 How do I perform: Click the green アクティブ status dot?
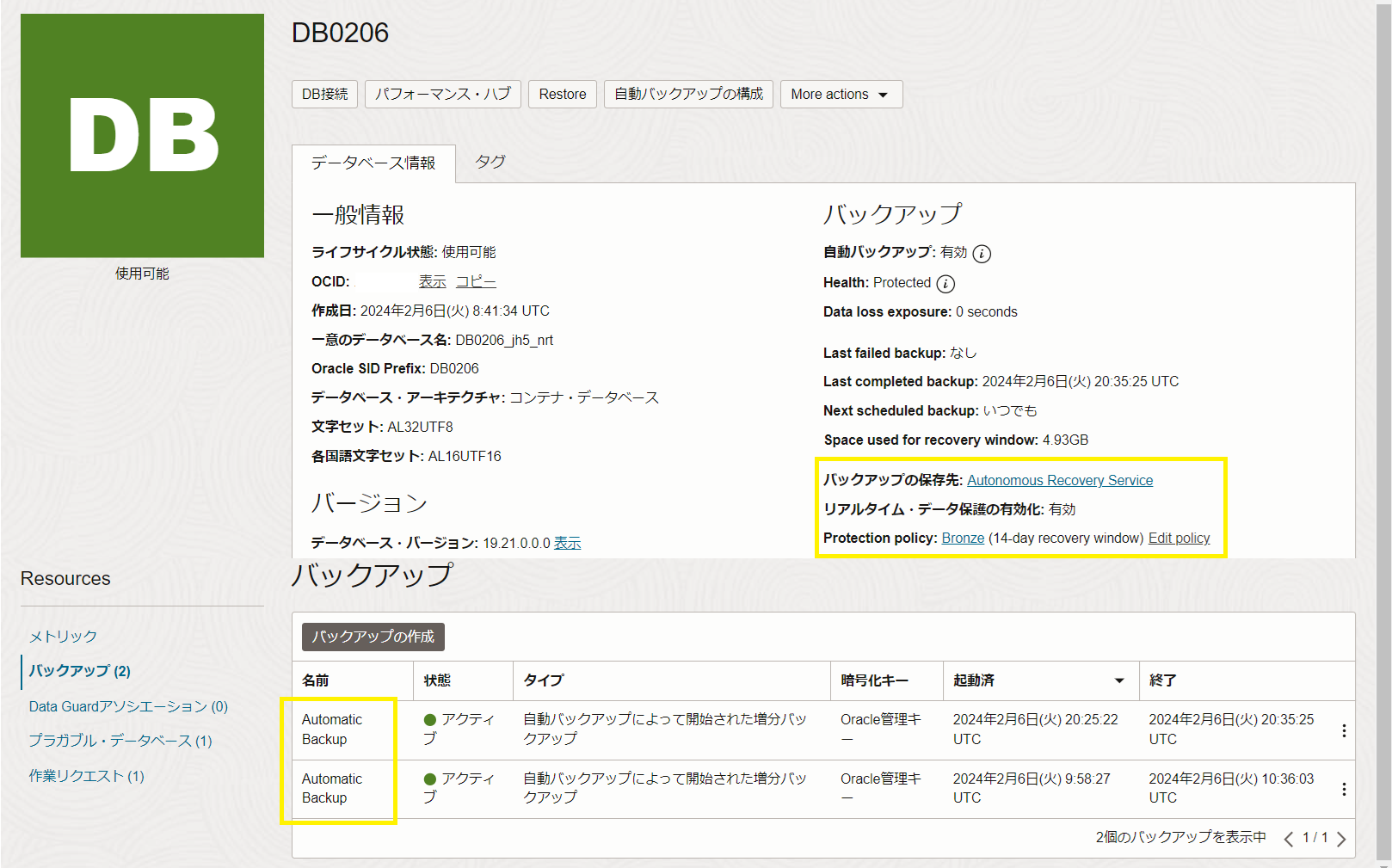429,720
